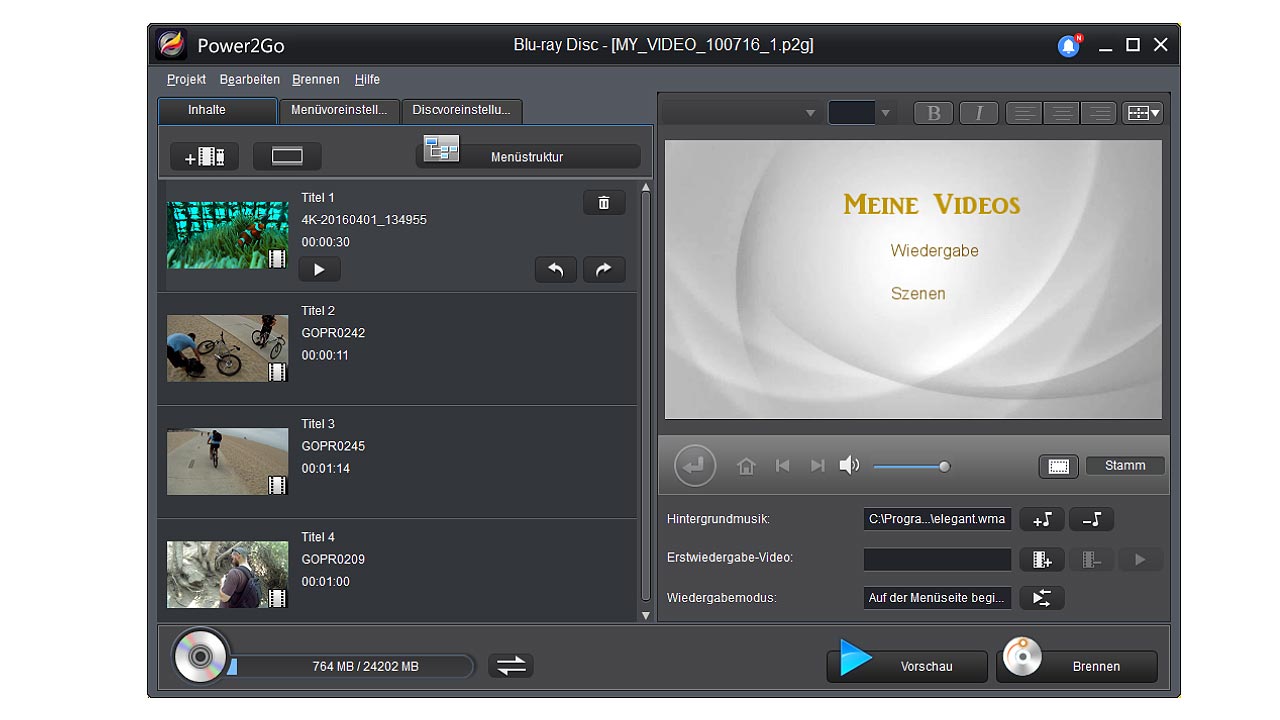Mute the preview with the speaker icon
The width and height of the screenshot is (1280, 720).
pyautogui.click(x=849, y=463)
